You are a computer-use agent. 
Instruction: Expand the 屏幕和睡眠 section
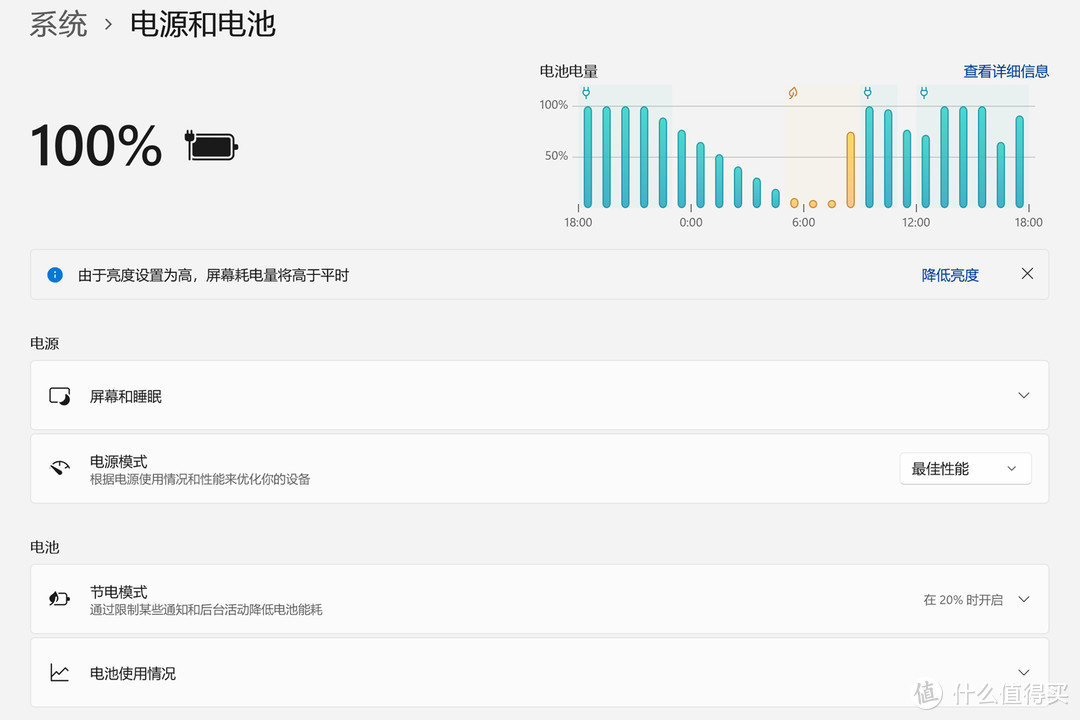click(1023, 395)
